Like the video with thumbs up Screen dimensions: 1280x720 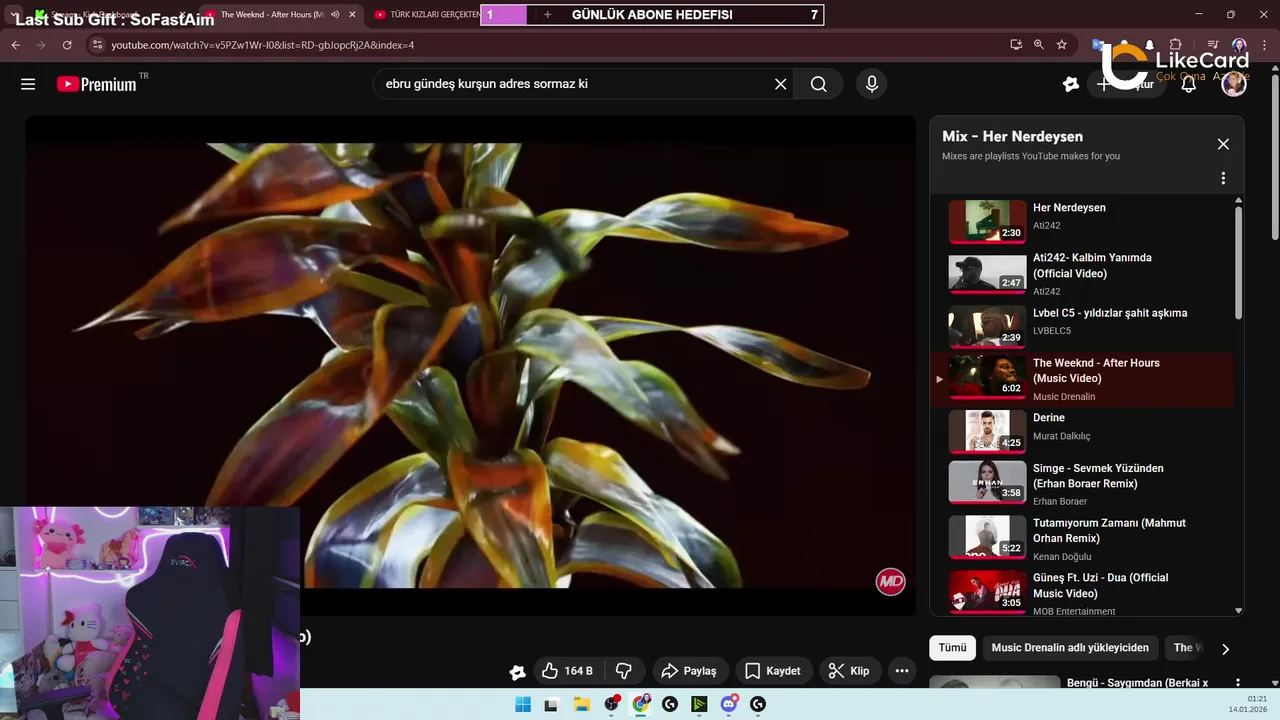click(x=568, y=671)
